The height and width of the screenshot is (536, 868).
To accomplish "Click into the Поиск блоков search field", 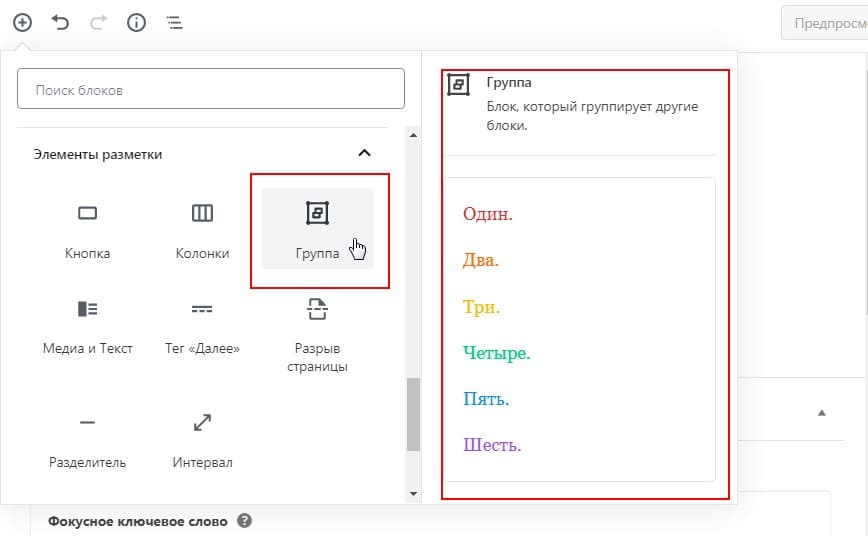I will point(211,89).
